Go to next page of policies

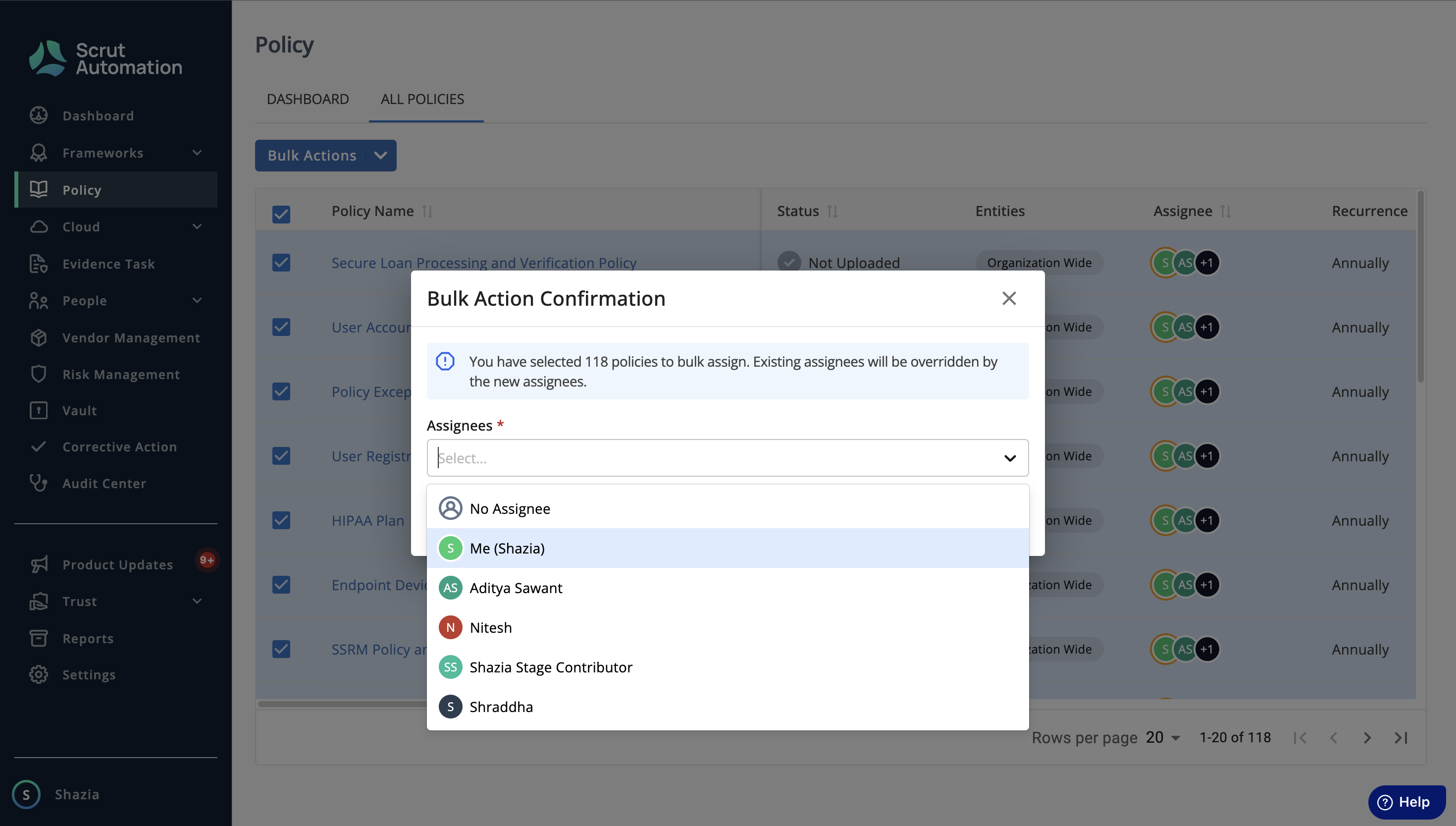click(x=1367, y=737)
